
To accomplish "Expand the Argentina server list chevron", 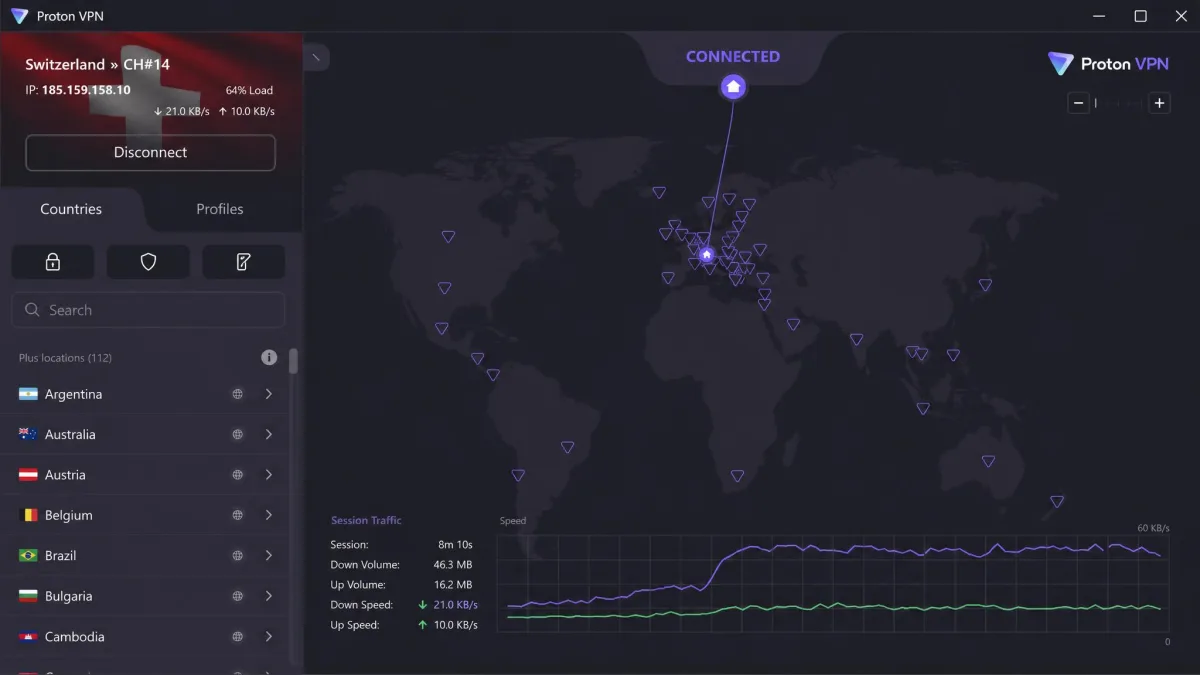I will [x=269, y=394].
